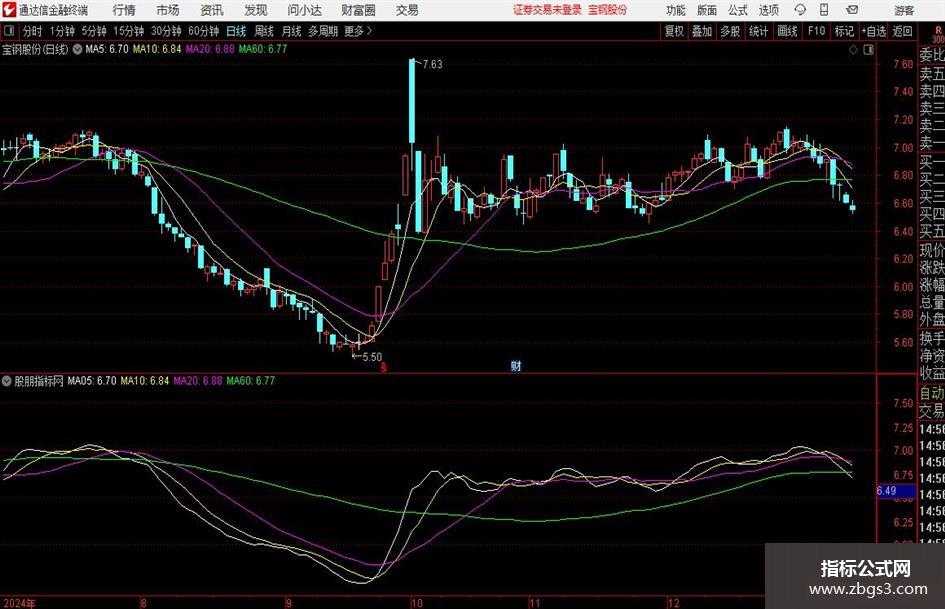Viewport: 945px width, 609px height.
Task: Click the 画线 drawing toolbar button
Action: (788, 31)
